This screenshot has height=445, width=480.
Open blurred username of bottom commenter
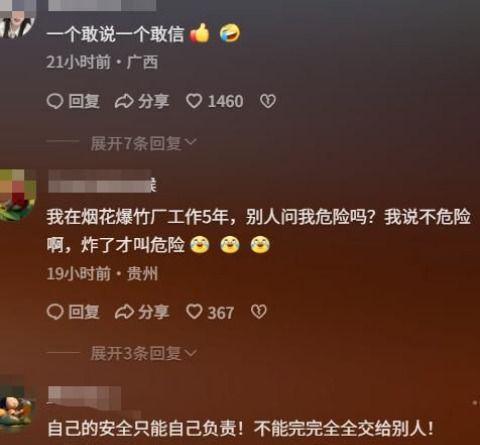pyautogui.click(x=85, y=398)
